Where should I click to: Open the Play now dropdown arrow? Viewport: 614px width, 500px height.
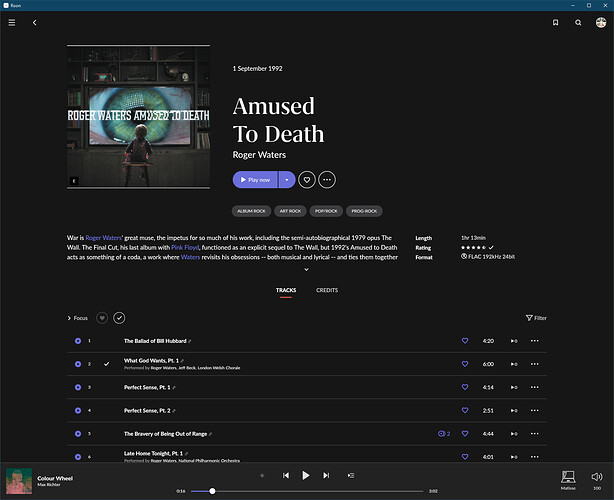pyautogui.click(x=287, y=180)
